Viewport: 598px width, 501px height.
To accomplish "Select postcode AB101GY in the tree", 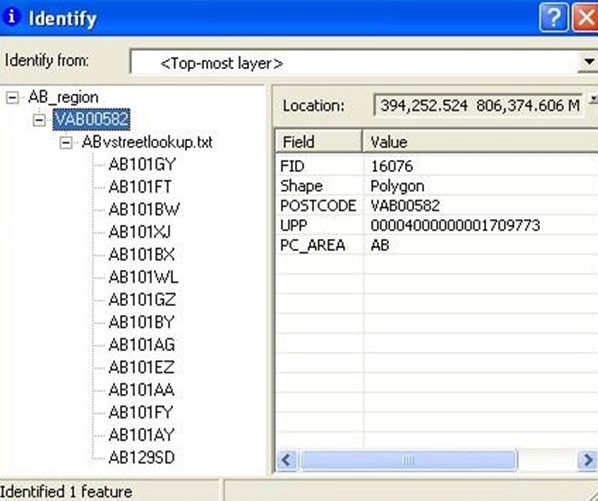I will (x=142, y=165).
